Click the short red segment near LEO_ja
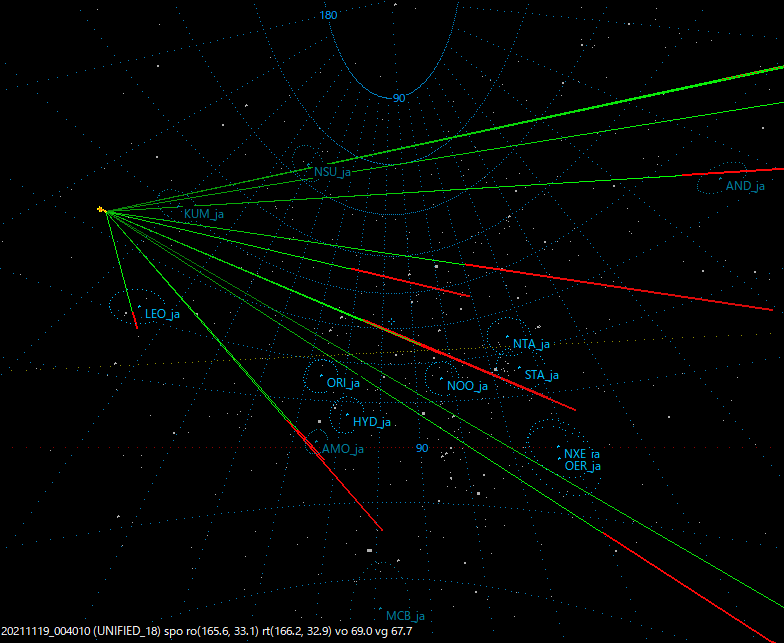The width and height of the screenshot is (784, 643). 134,320
